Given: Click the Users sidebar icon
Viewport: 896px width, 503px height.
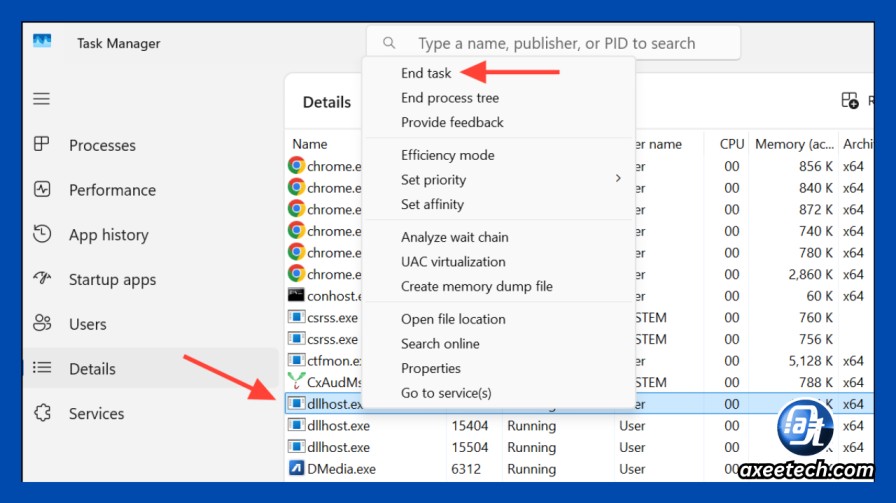Looking at the screenshot, I should coord(42,323).
